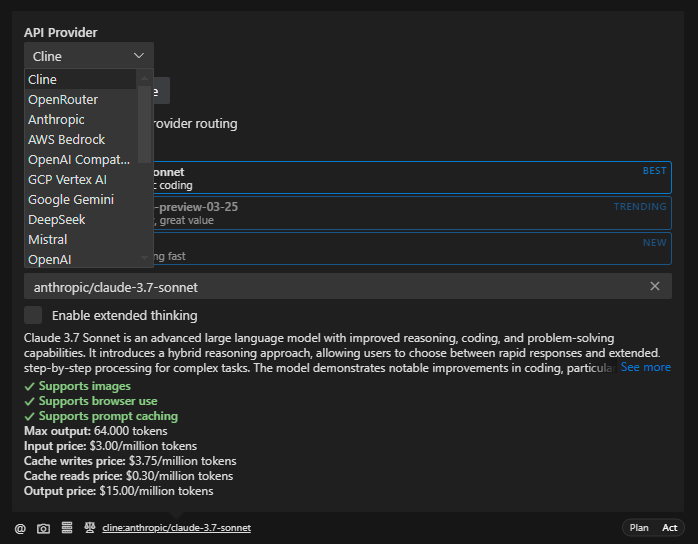Select OpenRouter in provider list
698x544 pixels.
pos(81,99)
